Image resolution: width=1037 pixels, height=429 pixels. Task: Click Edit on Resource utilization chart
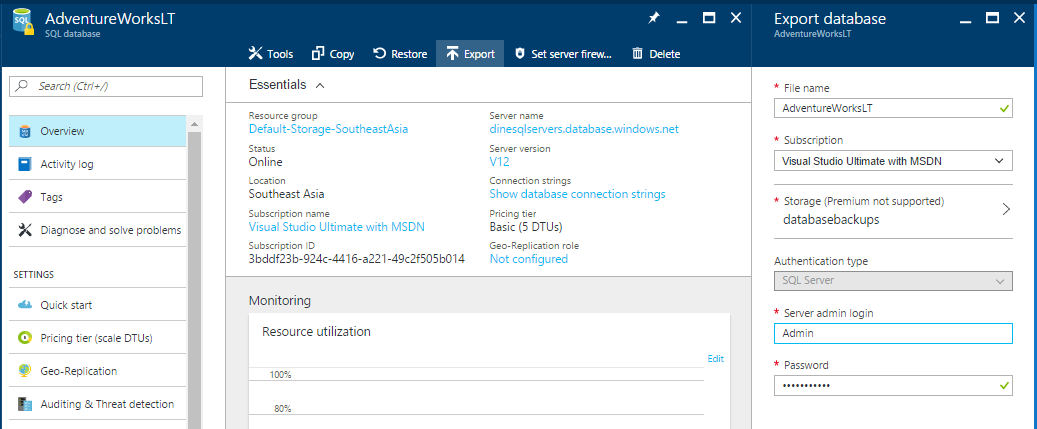[716, 359]
